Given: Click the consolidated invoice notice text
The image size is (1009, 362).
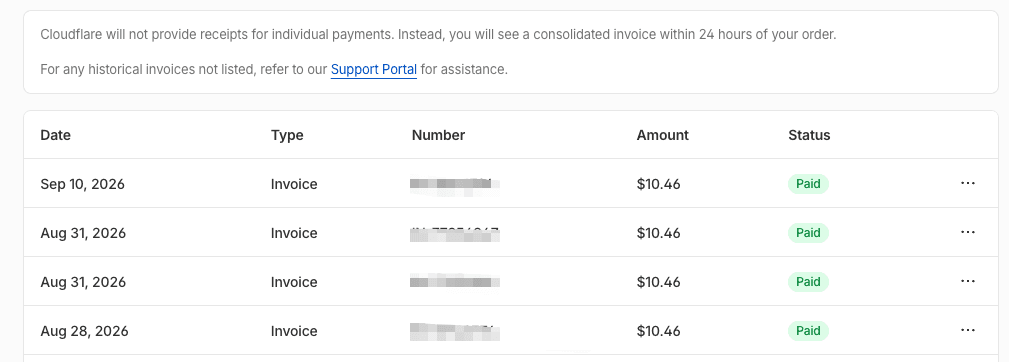Looking at the screenshot, I should pos(438,35).
